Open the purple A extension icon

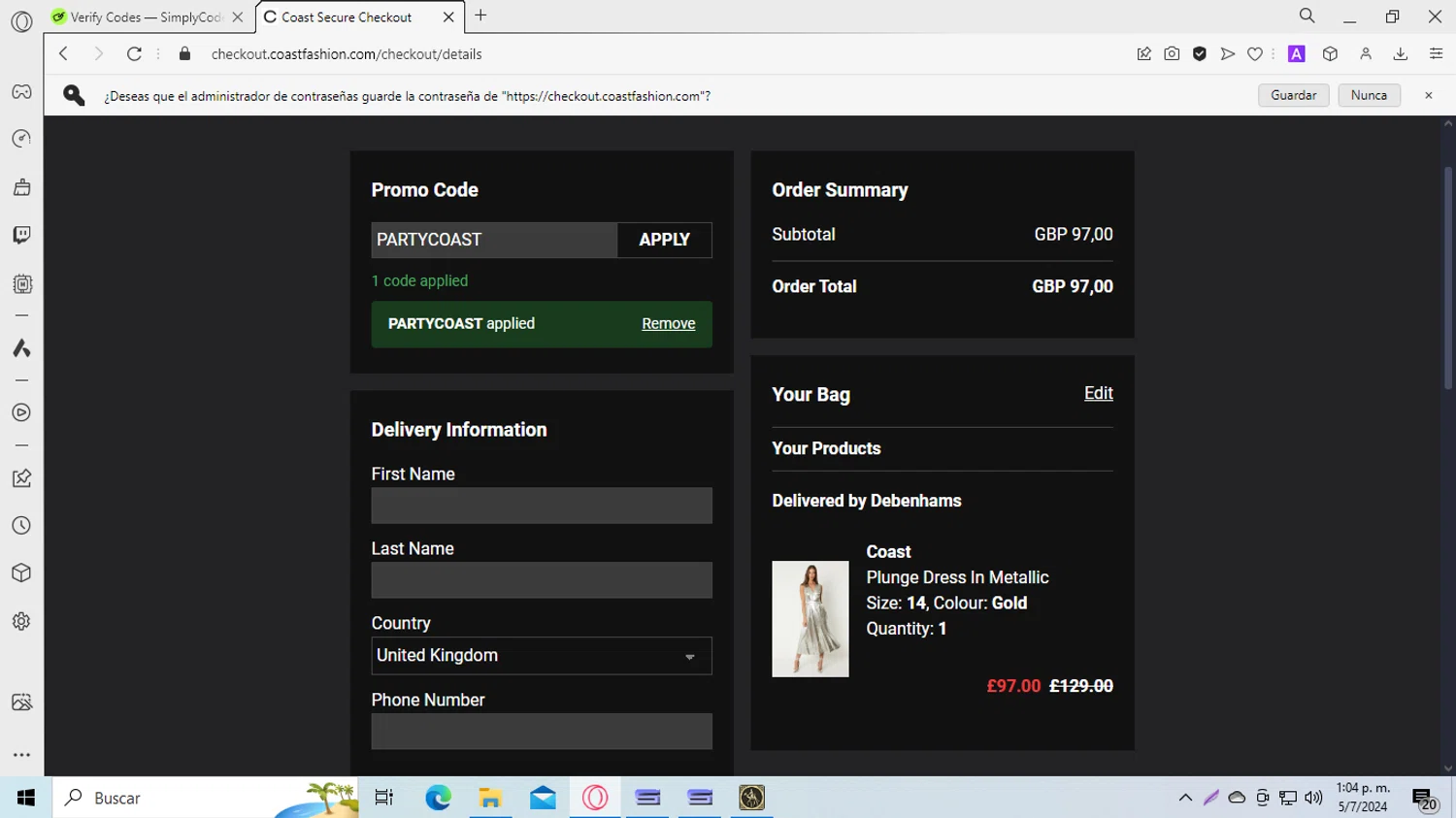tap(1297, 54)
